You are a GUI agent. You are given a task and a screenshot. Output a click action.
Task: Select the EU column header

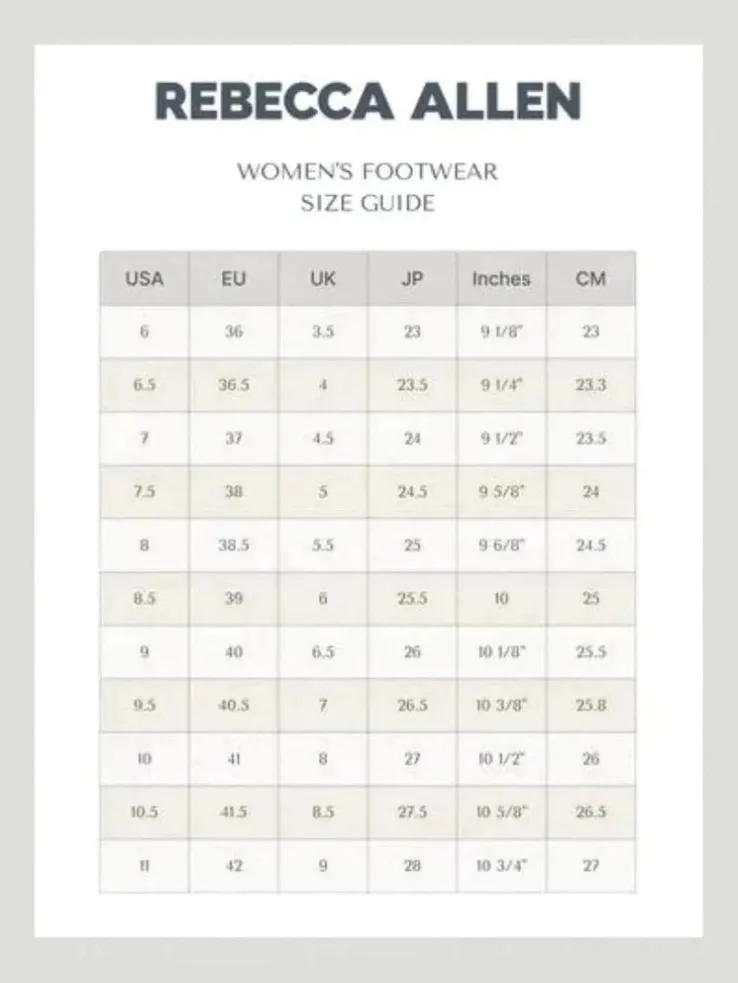pyautogui.click(x=234, y=279)
